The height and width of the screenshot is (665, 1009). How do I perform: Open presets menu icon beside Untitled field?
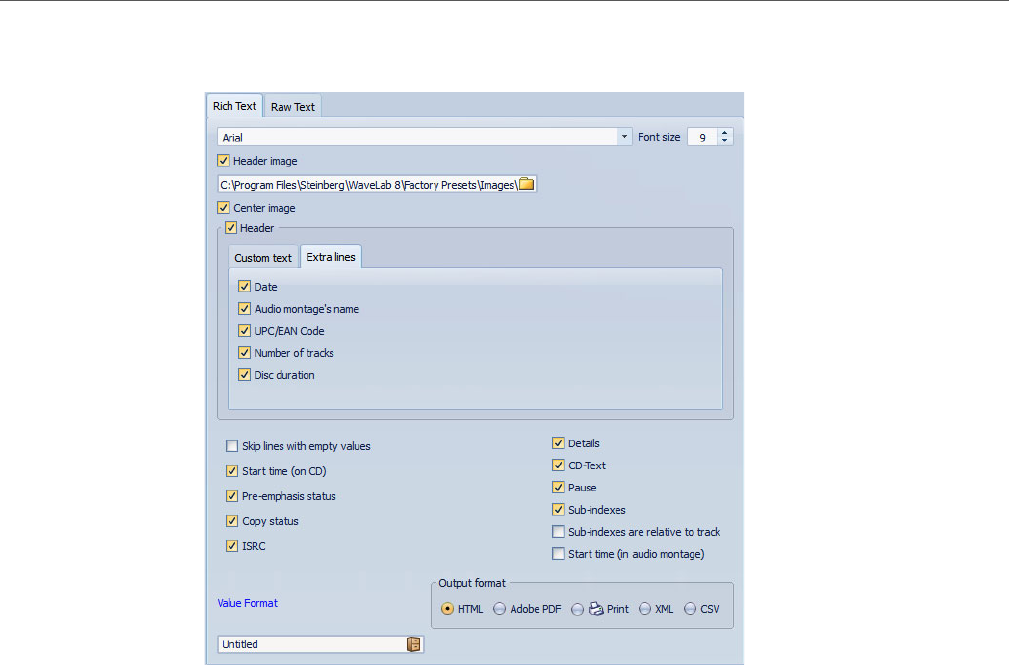(x=414, y=644)
